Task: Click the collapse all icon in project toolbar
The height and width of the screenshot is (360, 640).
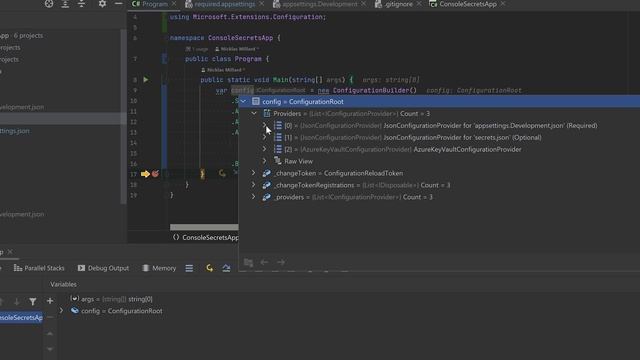Action: pos(81,4)
